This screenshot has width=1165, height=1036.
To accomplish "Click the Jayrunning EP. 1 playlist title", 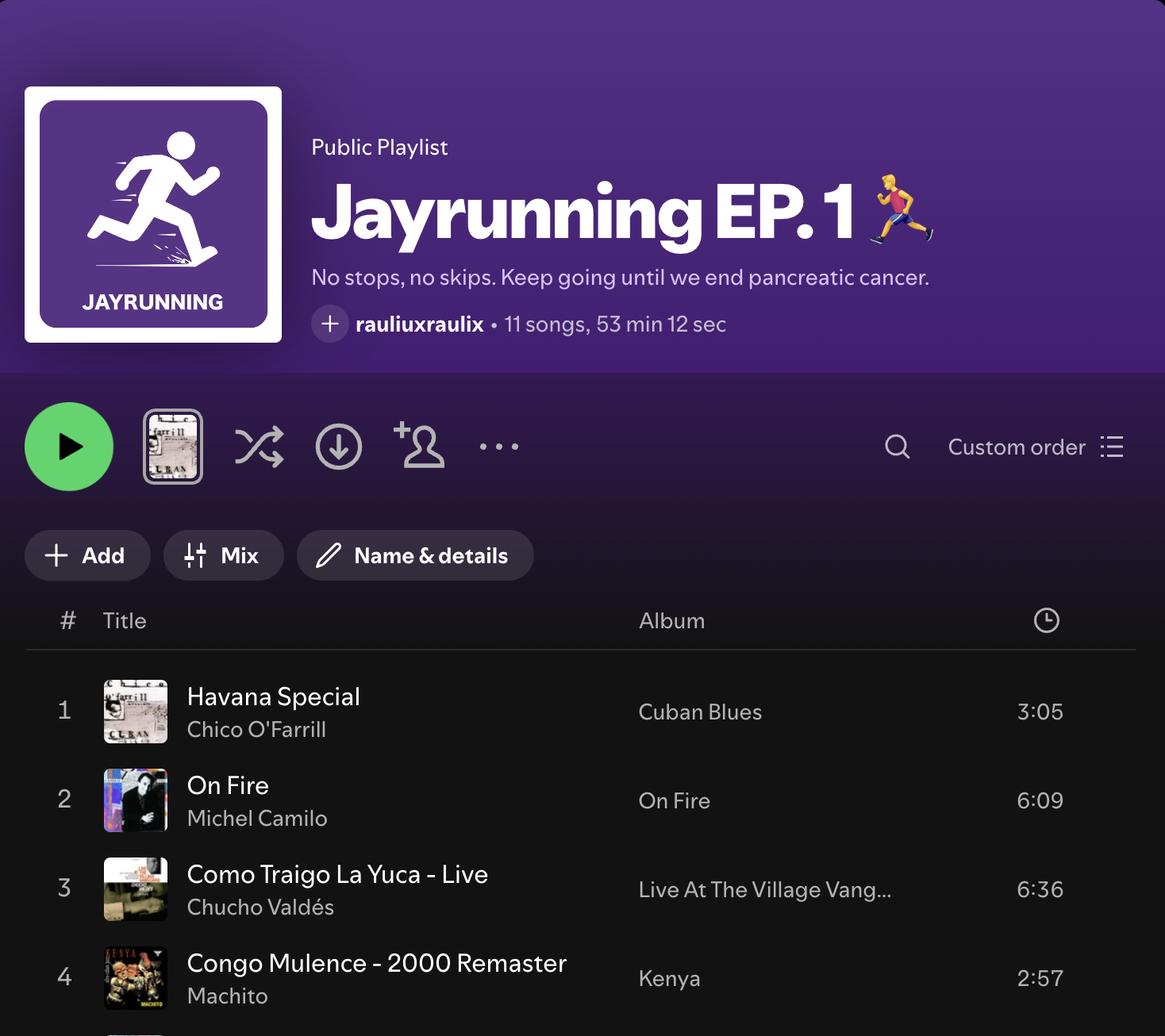I will (624, 212).
